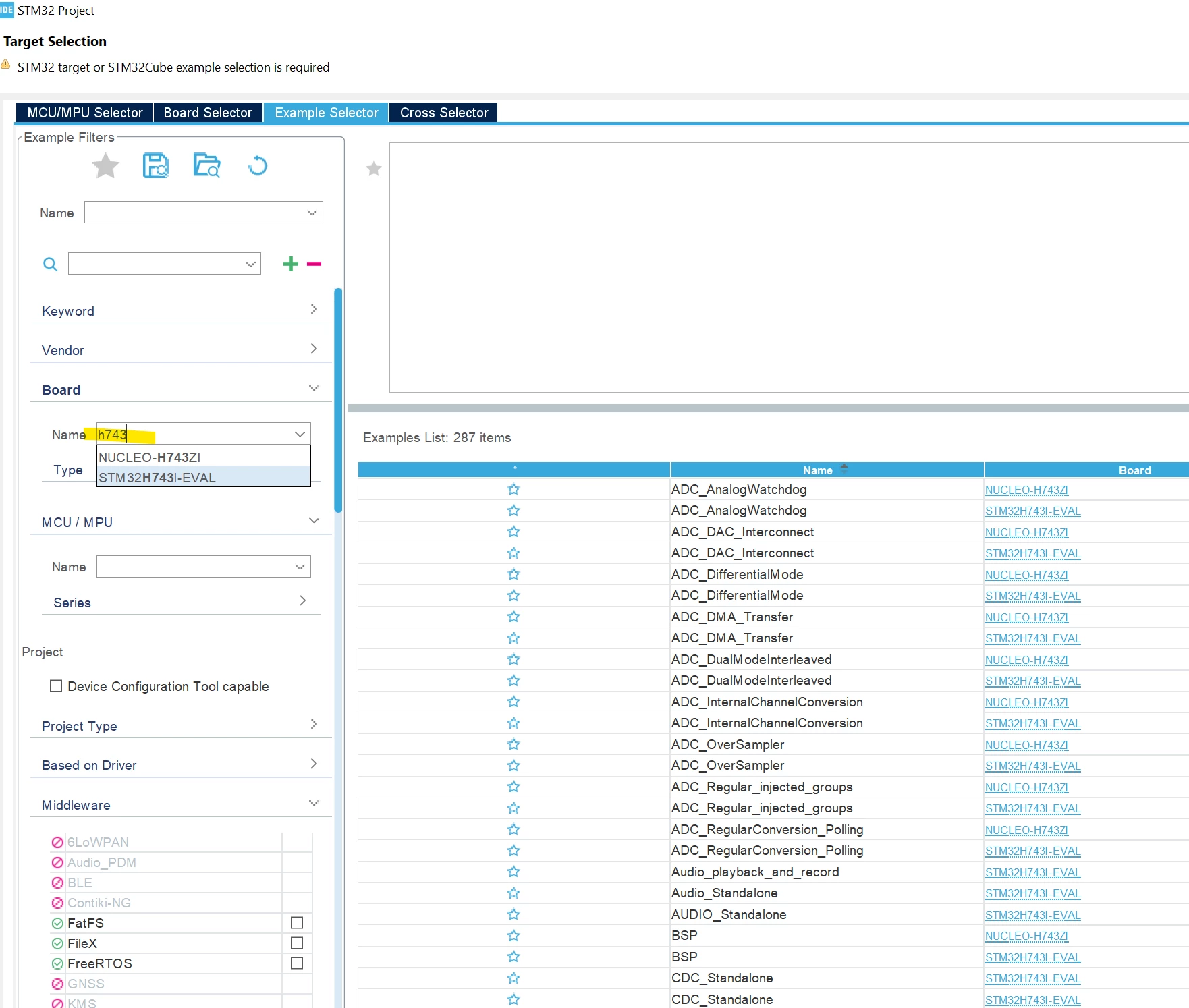Screen dimensions: 1189x1008
Task: Star the BSP NUCLEO-H743ZI example row
Action: click(514, 936)
